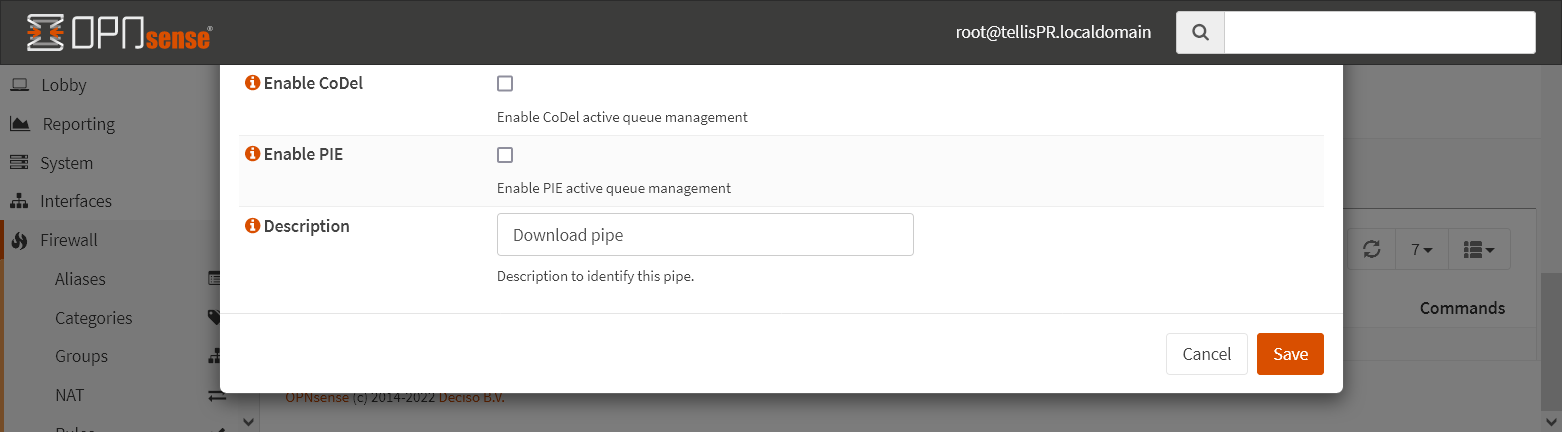The image size is (1562, 432).
Task: Click the Cancel button
Action: (x=1206, y=354)
